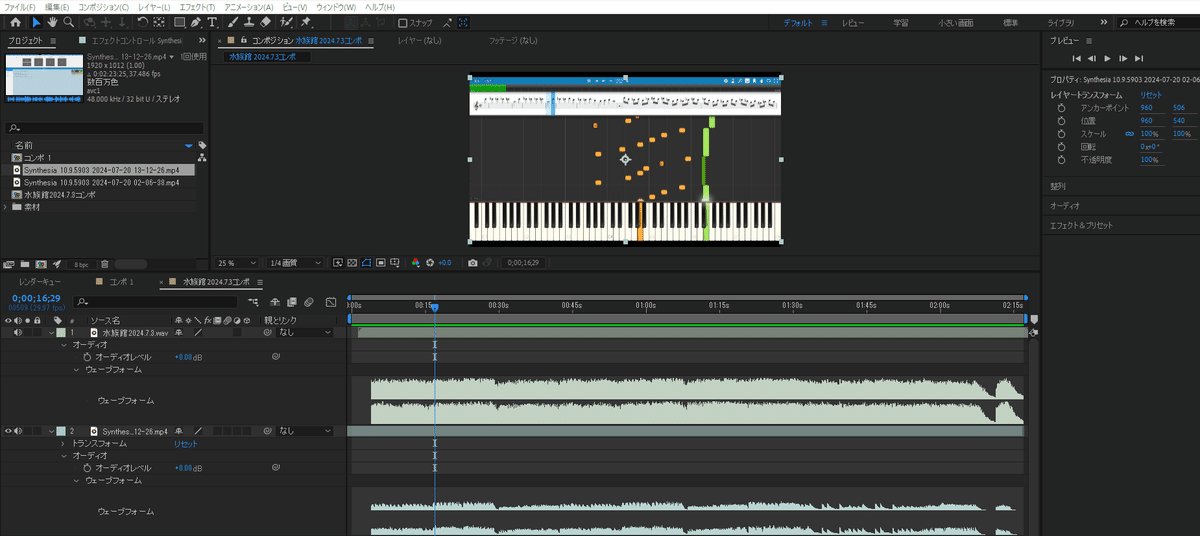The width and height of the screenshot is (1200, 536).
Task: Click リセット for layer 2 transform in the timeline
Action: pos(186,443)
